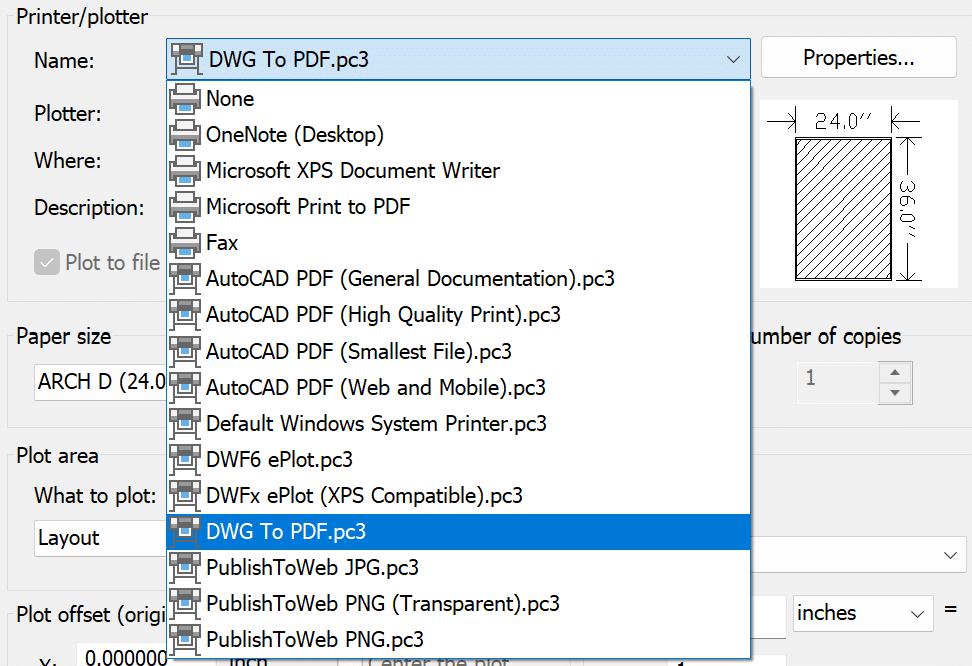Open the dropdown on the far right edge
The image size is (972, 666).
tap(949, 555)
